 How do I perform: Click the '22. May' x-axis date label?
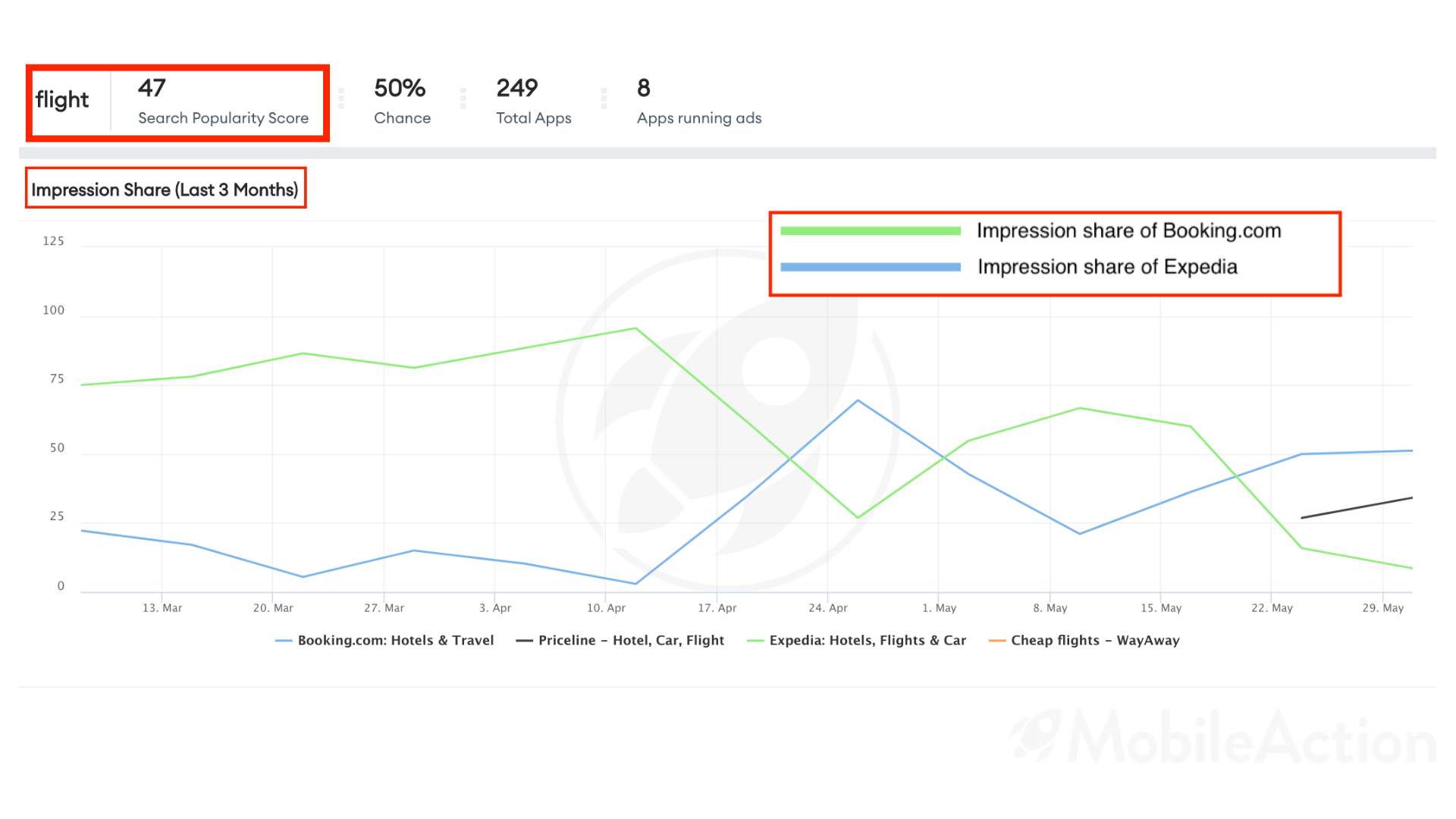point(1272,608)
